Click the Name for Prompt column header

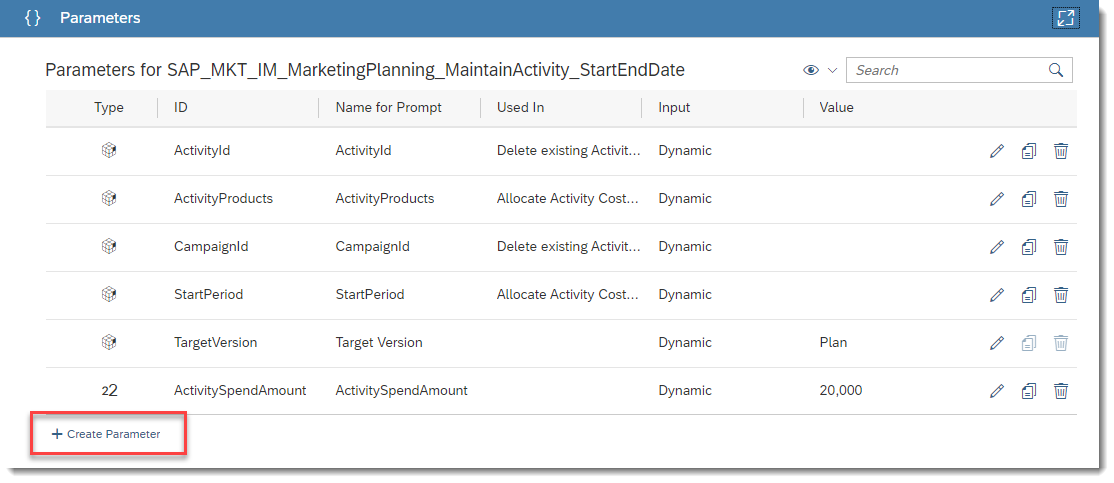click(x=389, y=107)
